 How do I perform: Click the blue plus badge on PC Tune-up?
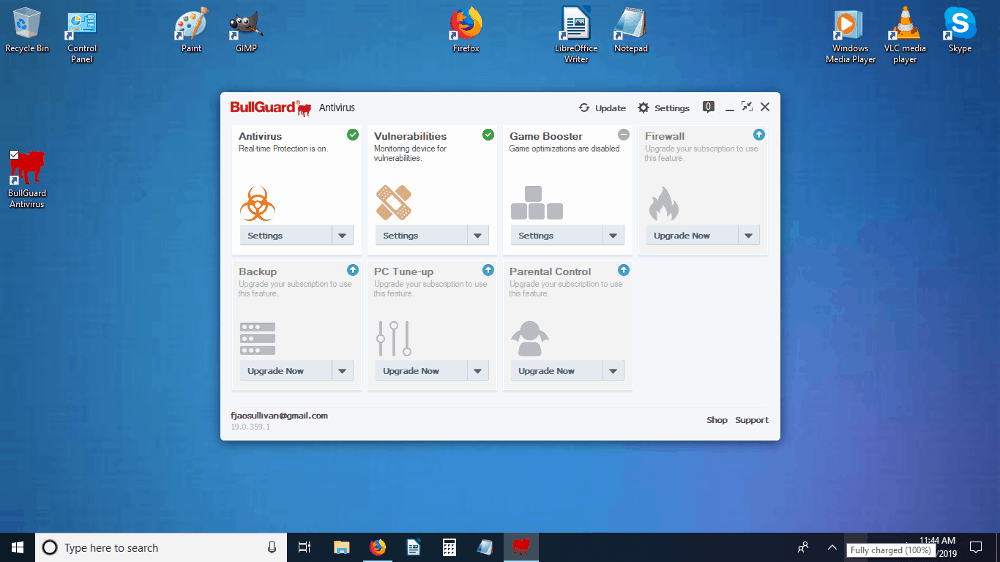(x=488, y=270)
